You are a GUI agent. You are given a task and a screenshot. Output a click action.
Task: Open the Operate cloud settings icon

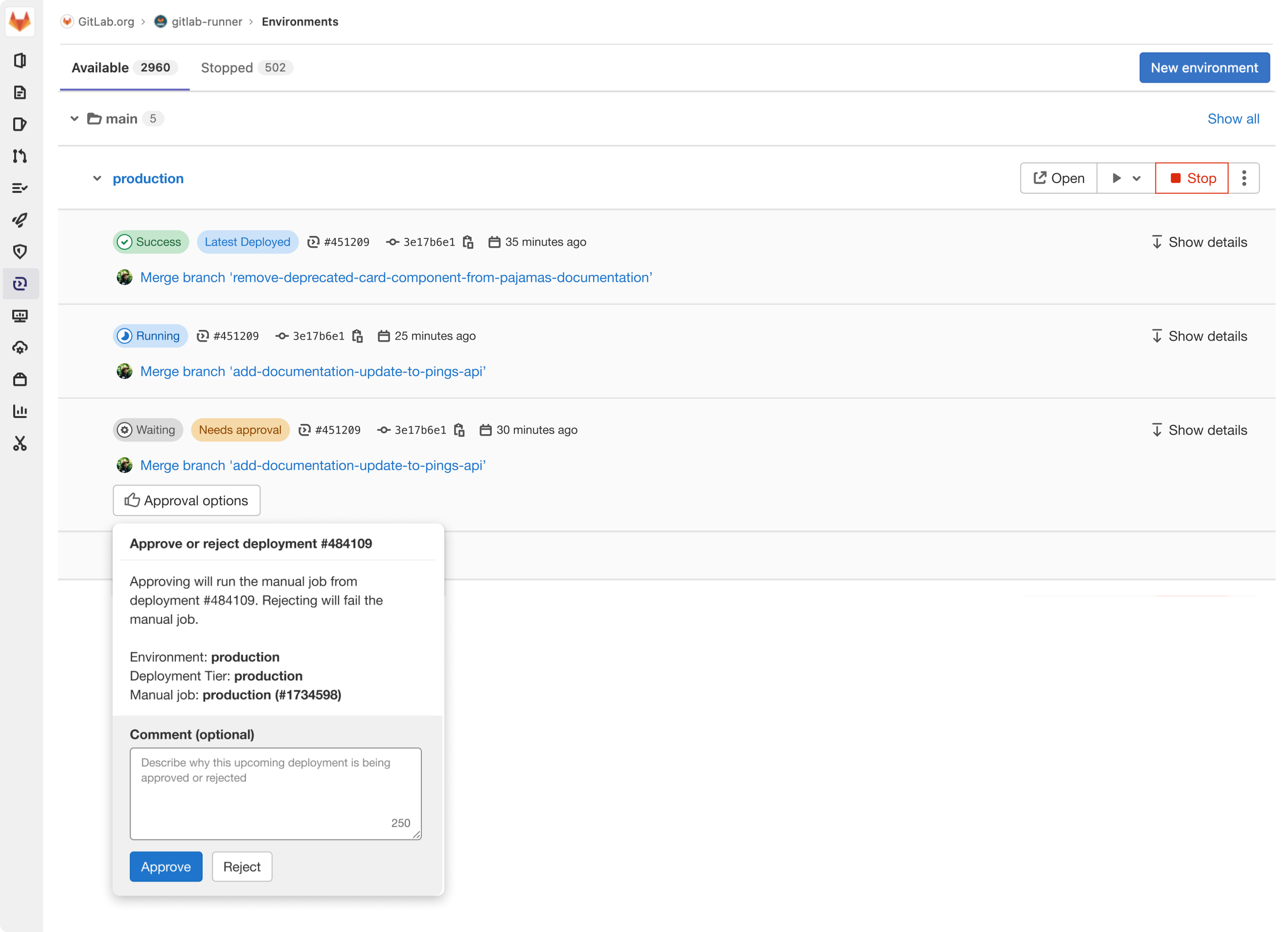click(x=21, y=348)
